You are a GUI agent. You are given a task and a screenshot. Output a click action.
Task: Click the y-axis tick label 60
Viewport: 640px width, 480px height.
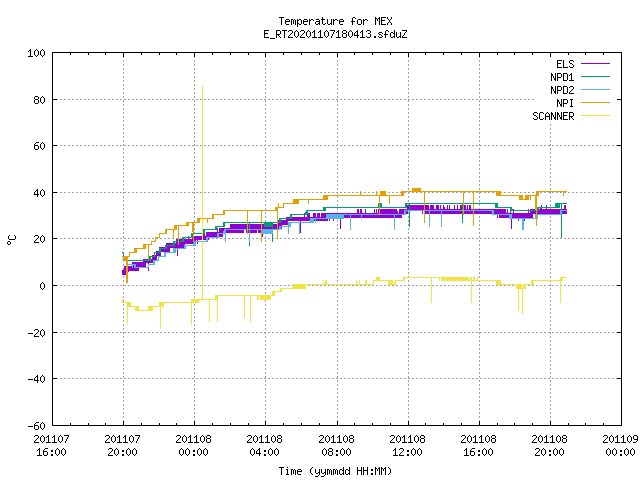coord(40,146)
